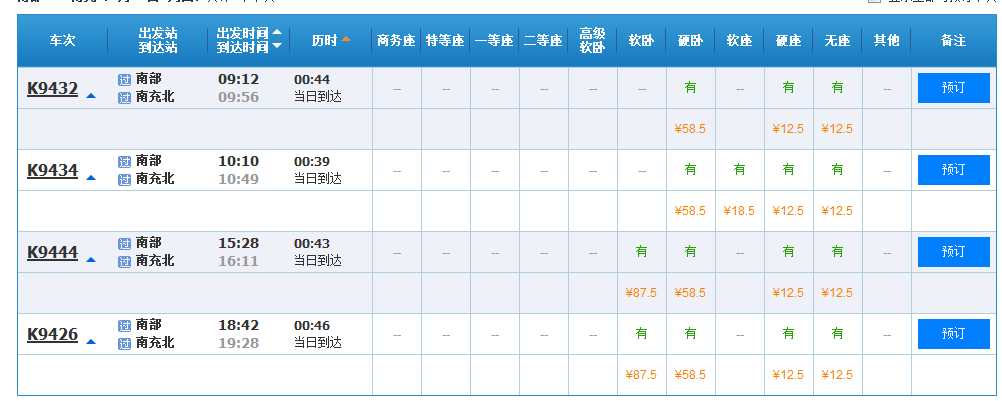The image size is (1002, 401).
Task: Collapse the price details arrow for K9434
Action: pyautogui.click(x=91, y=178)
